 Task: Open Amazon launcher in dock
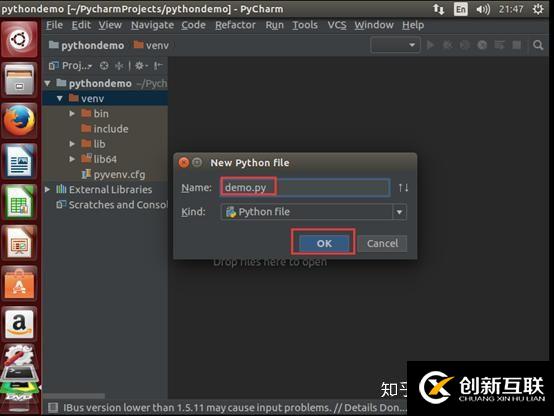click(x=19, y=324)
